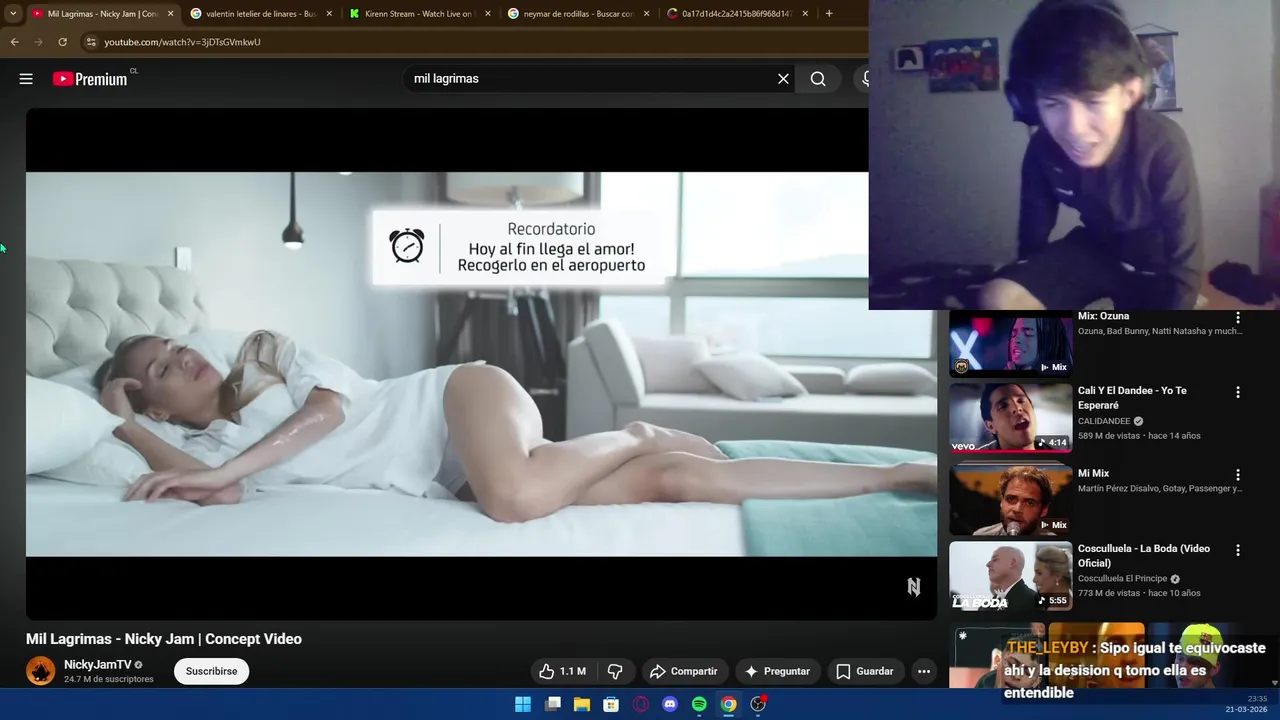Go forward with browser forward arrow
The height and width of the screenshot is (720, 1280).
coord(38,42)
